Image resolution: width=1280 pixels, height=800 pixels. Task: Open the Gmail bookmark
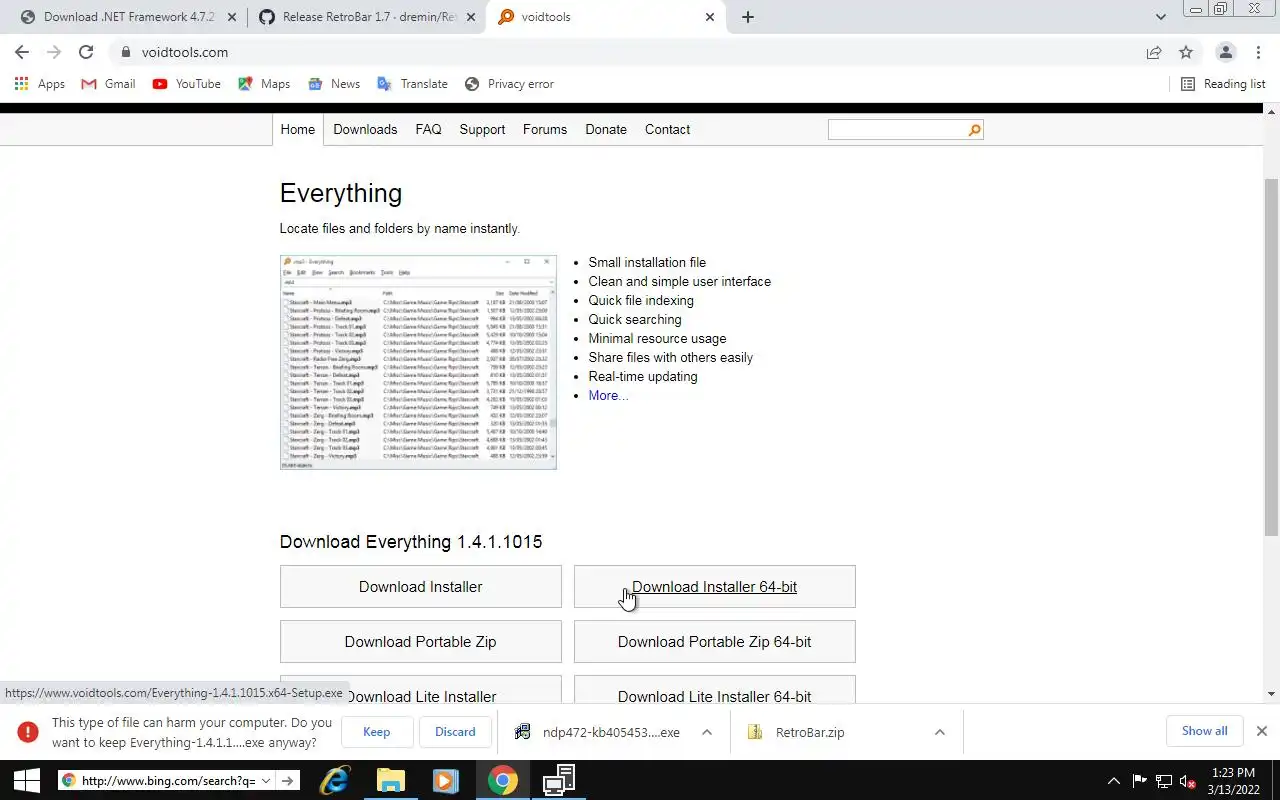click(x=108, y=84)
